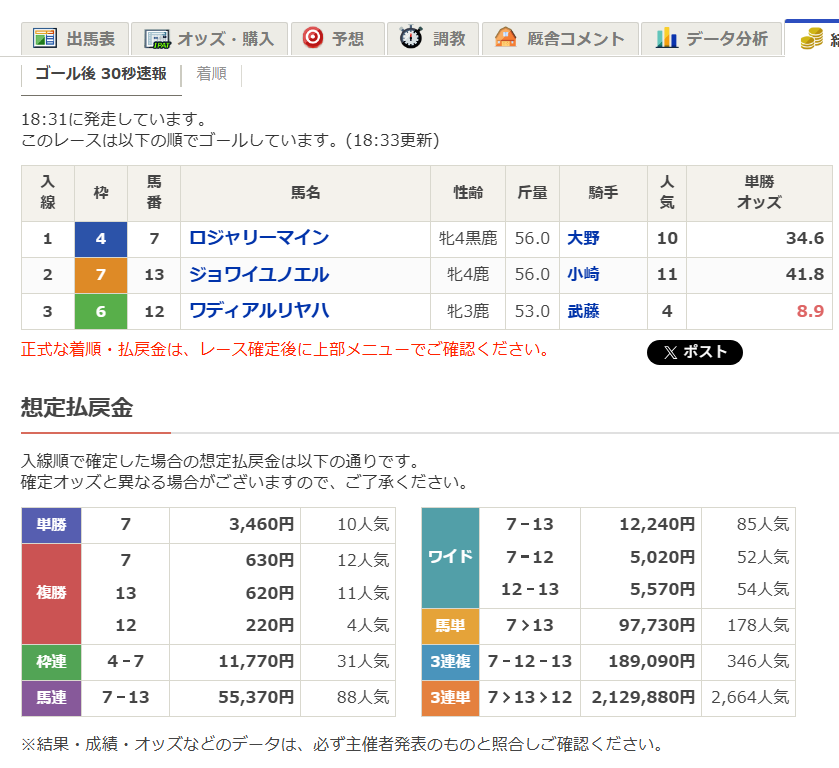
Task: Click the 複勝 payout label
Action: (51, 593)
